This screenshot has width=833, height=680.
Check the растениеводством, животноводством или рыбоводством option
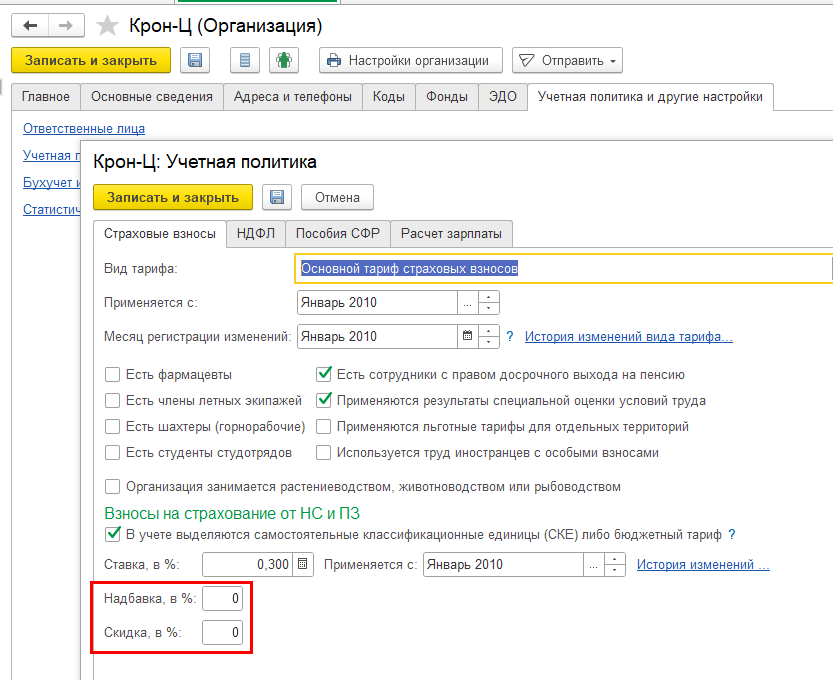click(113, 487)
